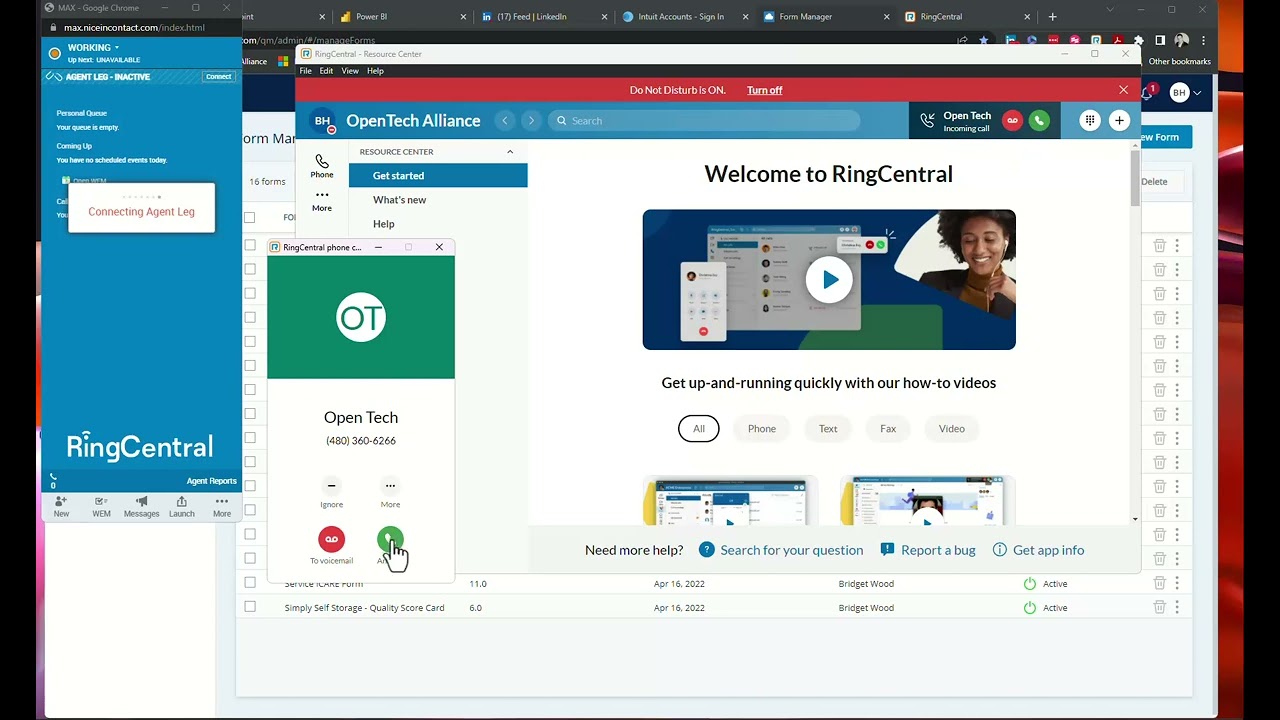Send call to voicemail in phone popup
The width and height of the screenshot is (1280, 720).
pyautogui.click(x=331, y=540)
